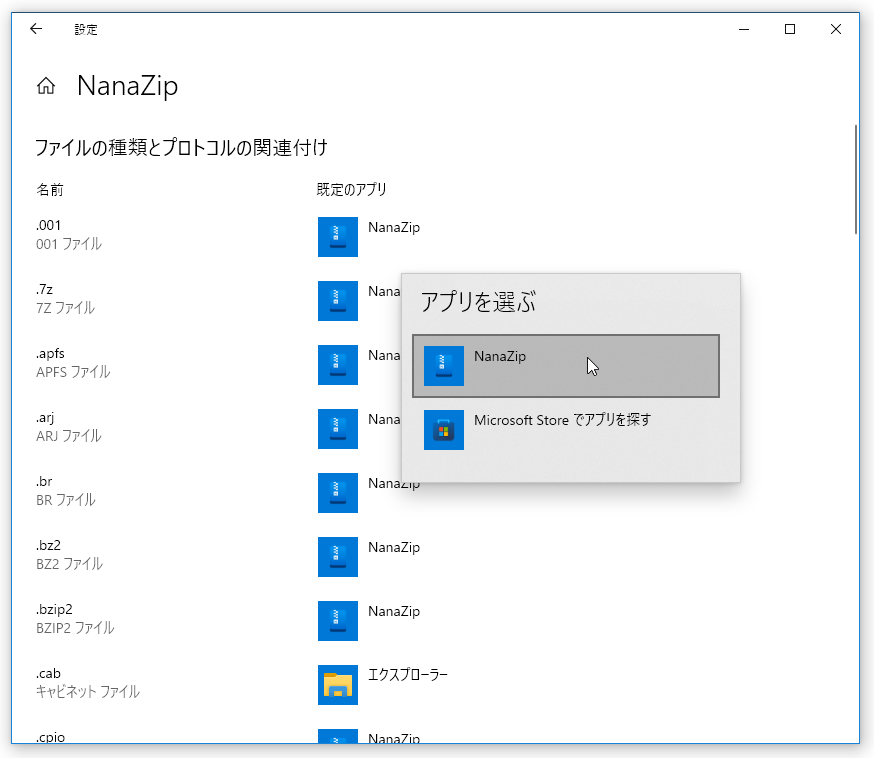Click the NanaZip icon for the .arj row
This screenshot has width=874, height=758.
coord(338,429)
